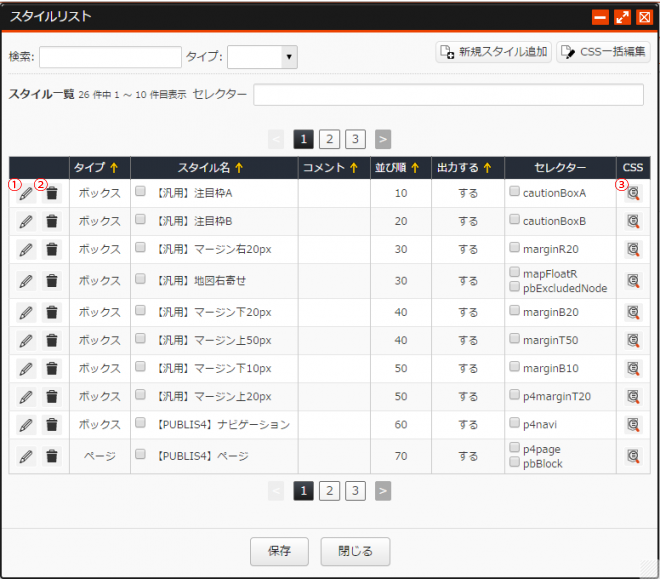
Task: Sort by コメント column arrow
Action: (x=354, y=168)
